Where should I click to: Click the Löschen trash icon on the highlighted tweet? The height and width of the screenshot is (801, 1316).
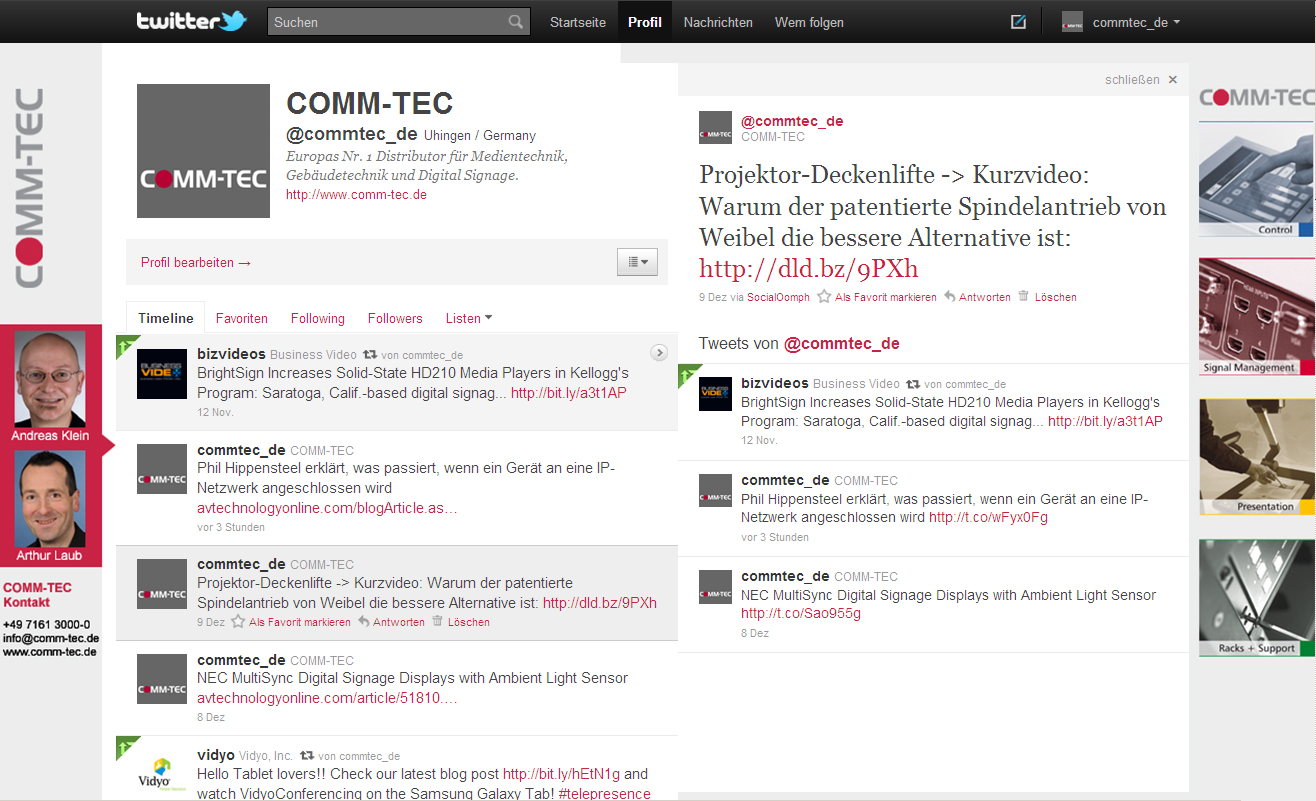tap(437, 621)
